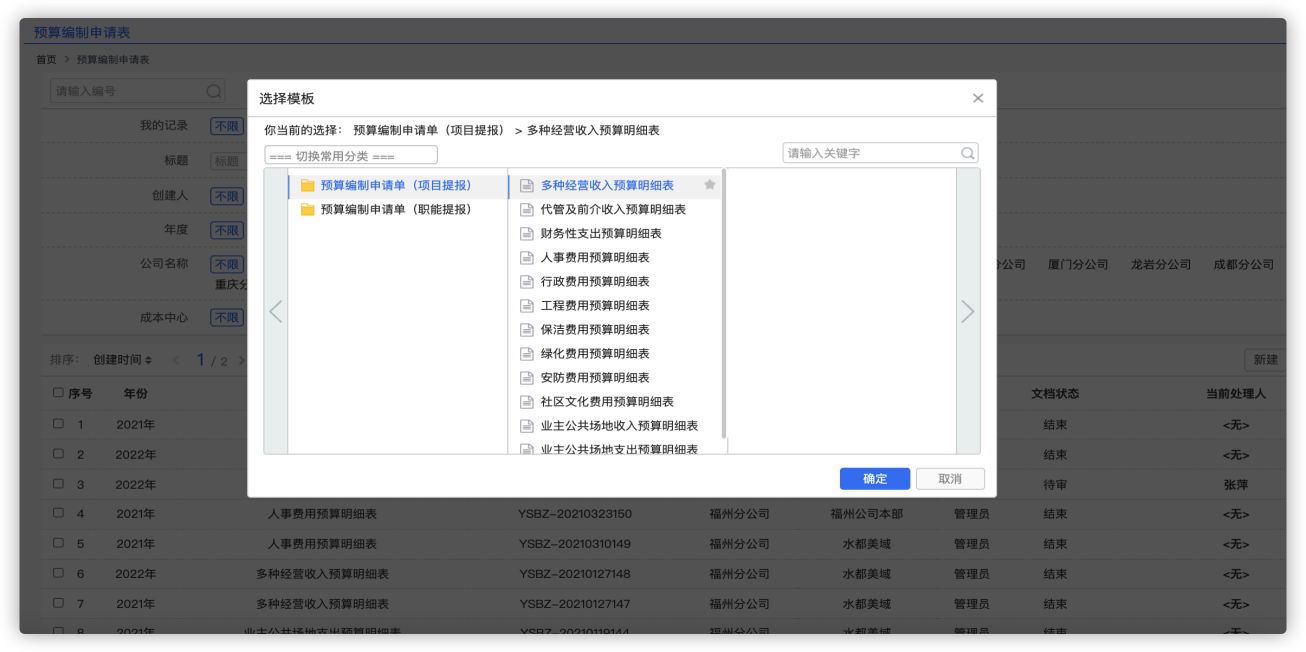The image size is (1306, 652).
Task: Check the checkbox for row 2
Action: tap(58, 453)
